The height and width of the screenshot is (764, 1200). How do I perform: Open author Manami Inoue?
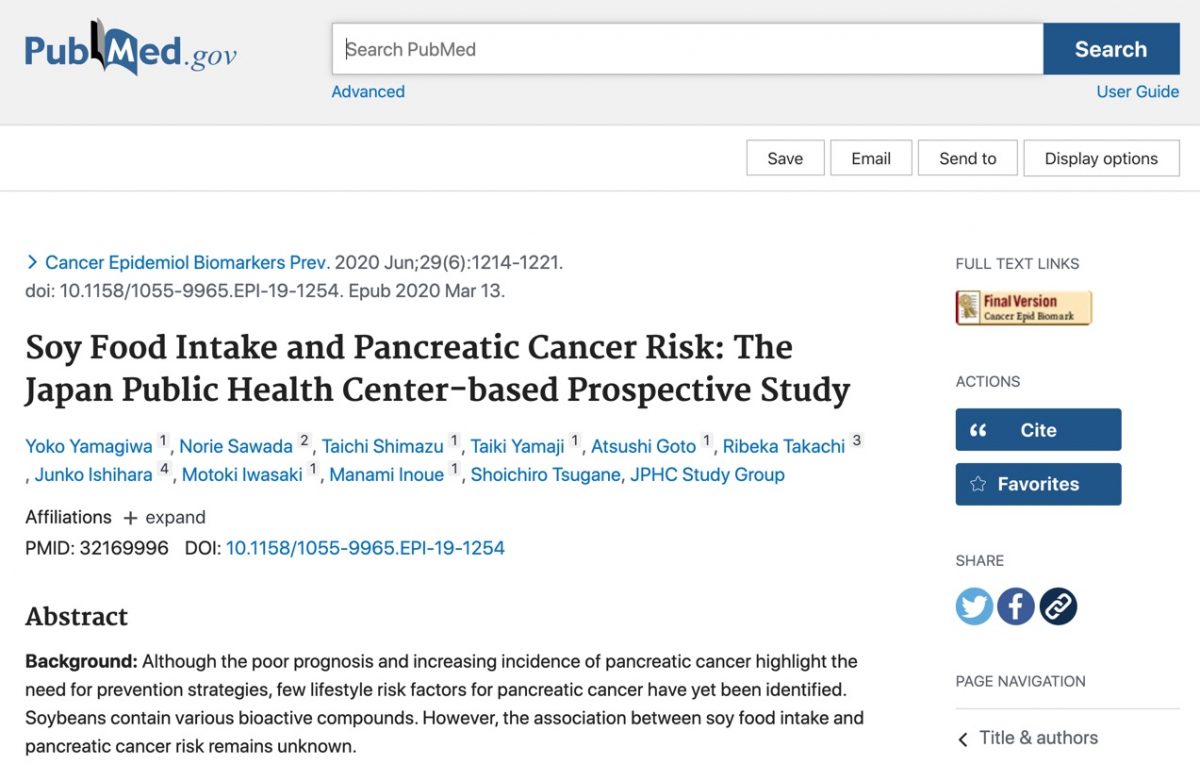[386, 475]
